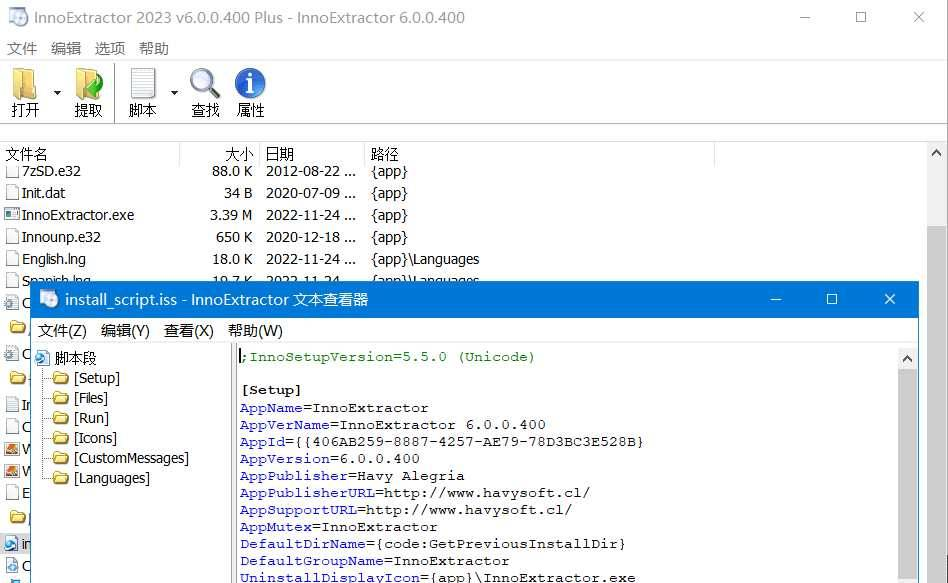
Task: Maximize the install_script.iss text viewer window
Action: (x=831, y=299)
